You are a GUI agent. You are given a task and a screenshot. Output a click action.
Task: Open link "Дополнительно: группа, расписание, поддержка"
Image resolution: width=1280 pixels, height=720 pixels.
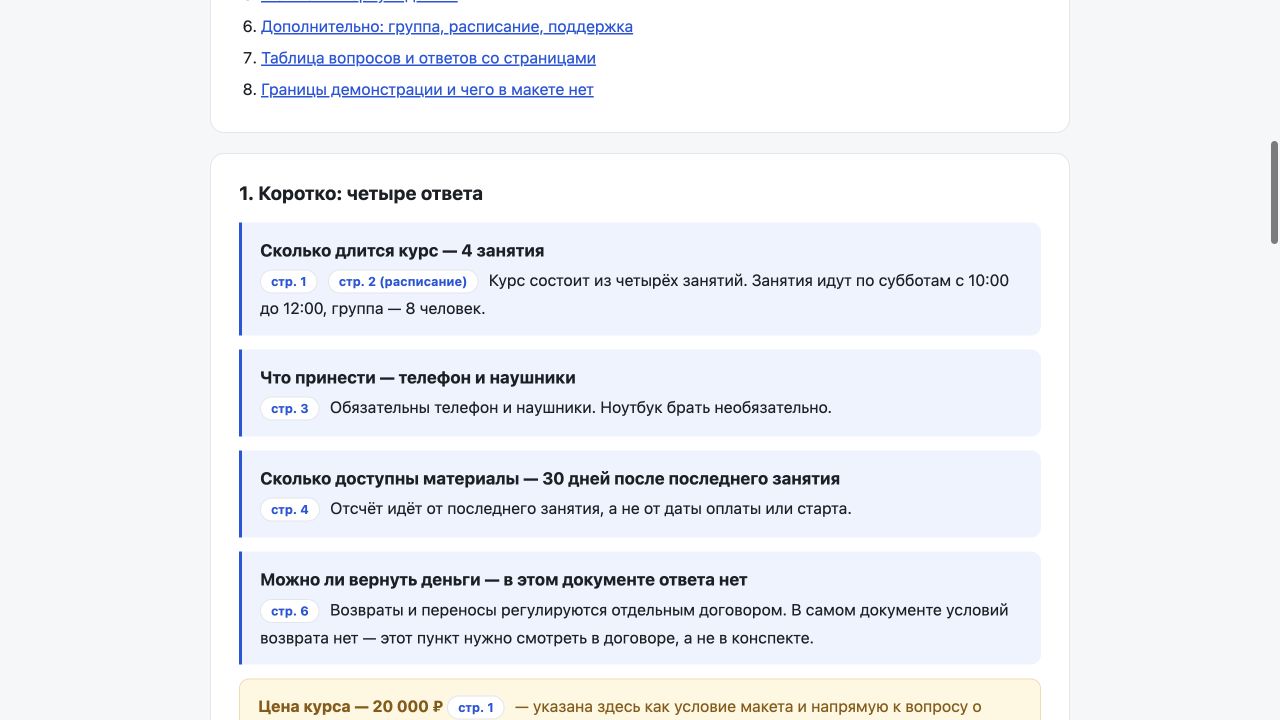click(x=447, y=27)
